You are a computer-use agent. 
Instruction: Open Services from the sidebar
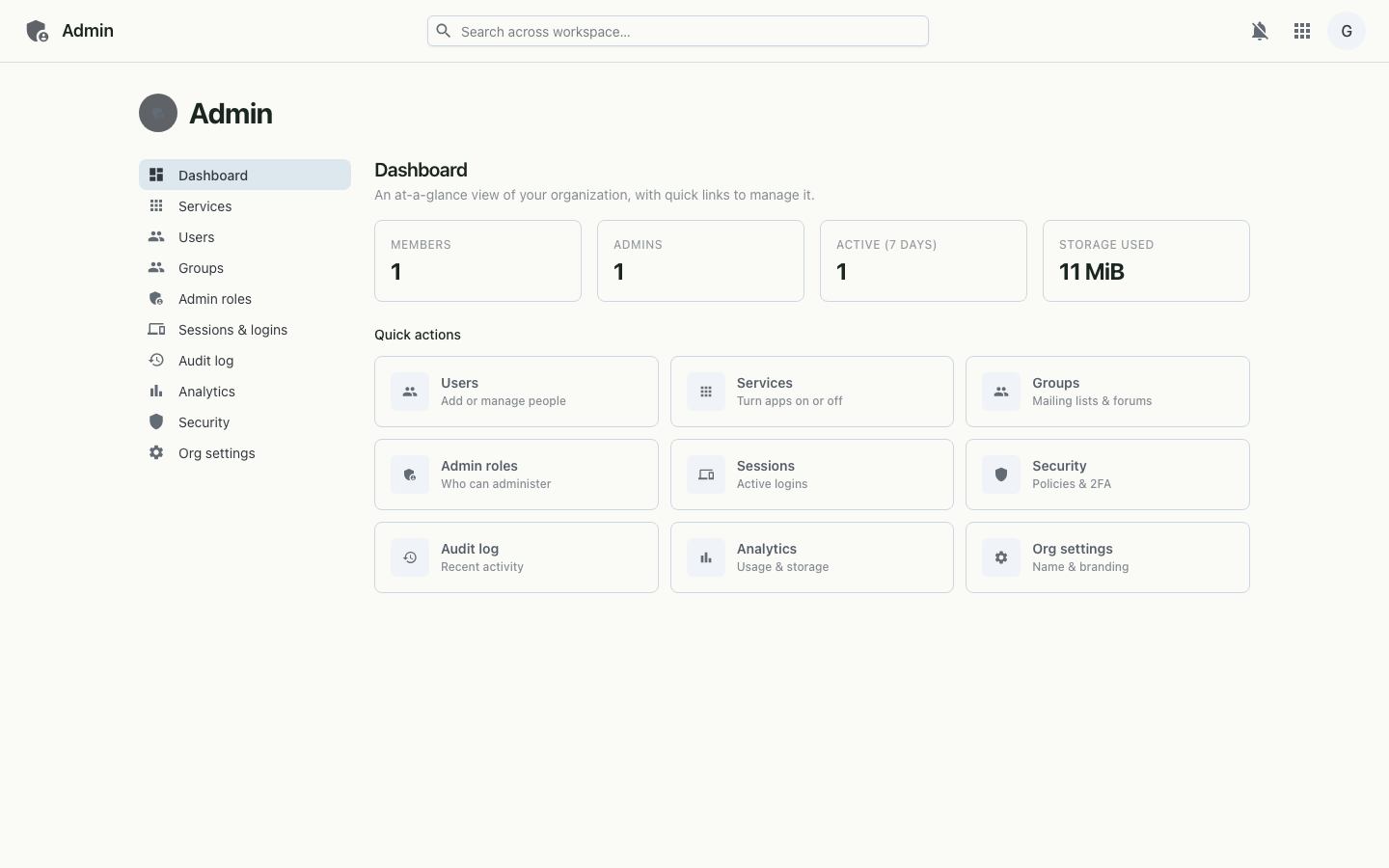(245, 205)
